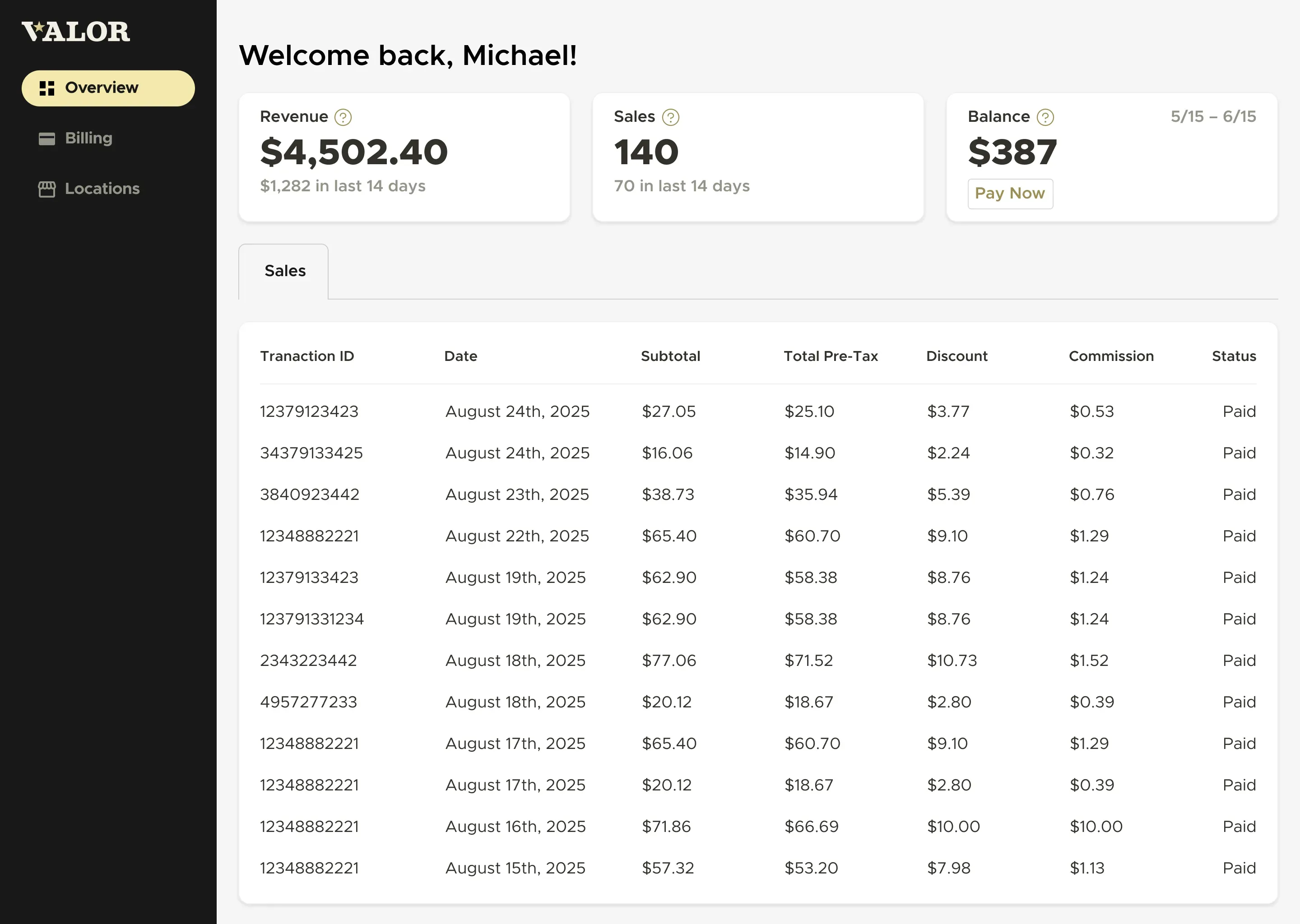The image size is (1300, 924).
Task: Open the Sales help tooltip icon
Action: [x=671, y=117]
